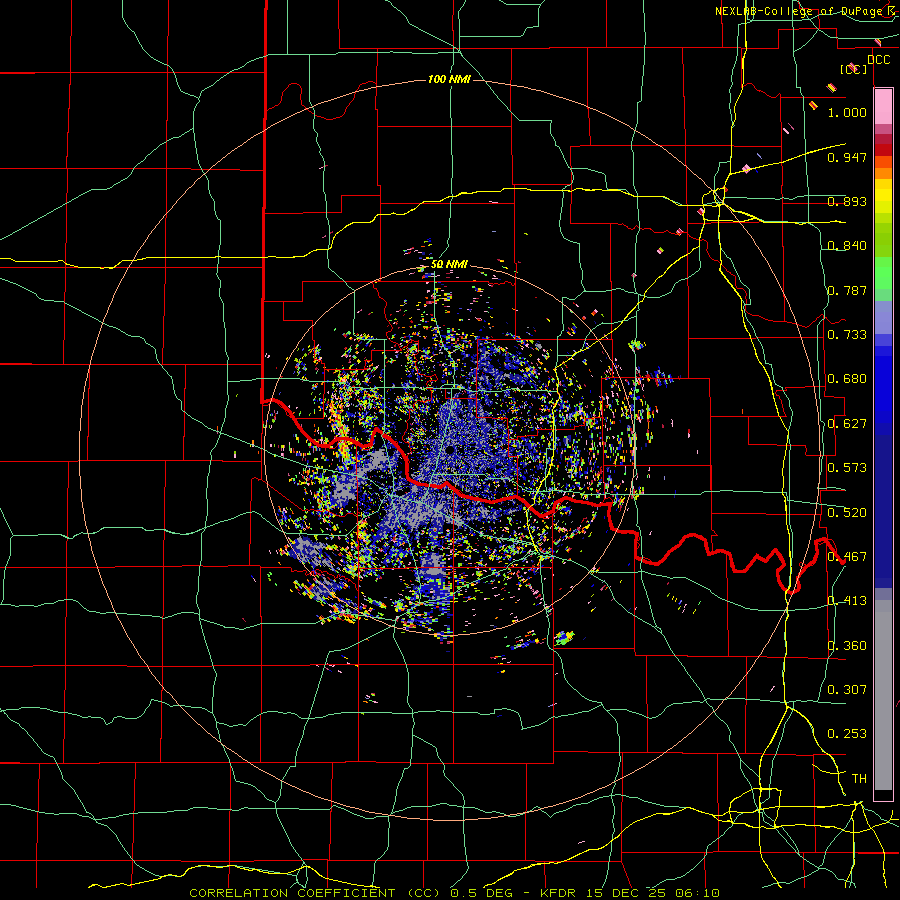Viewport: 900px width, 900px height.
Task: Click the 0.680 legend value
Action: [847, 379]
